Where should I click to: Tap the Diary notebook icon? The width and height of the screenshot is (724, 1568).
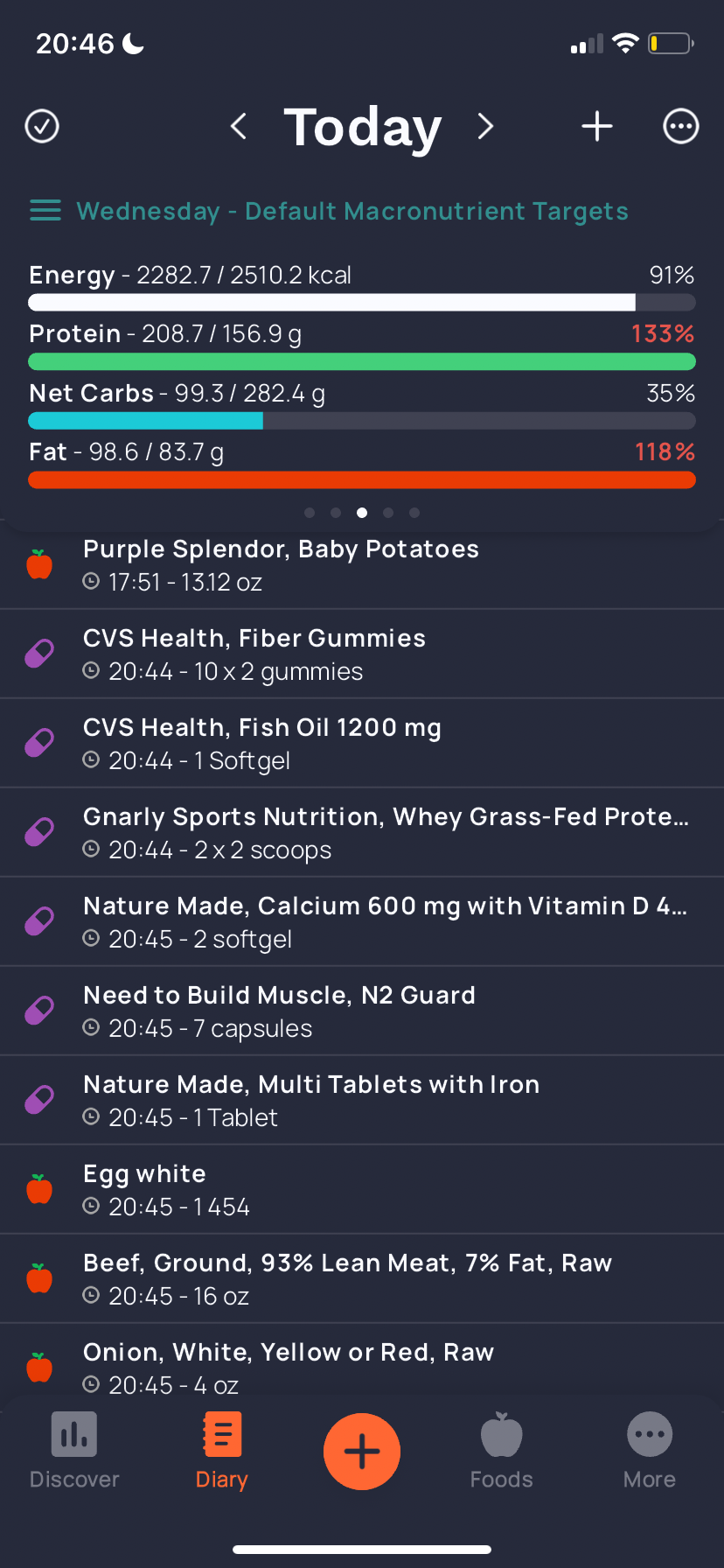click(x=222, y=1436)
